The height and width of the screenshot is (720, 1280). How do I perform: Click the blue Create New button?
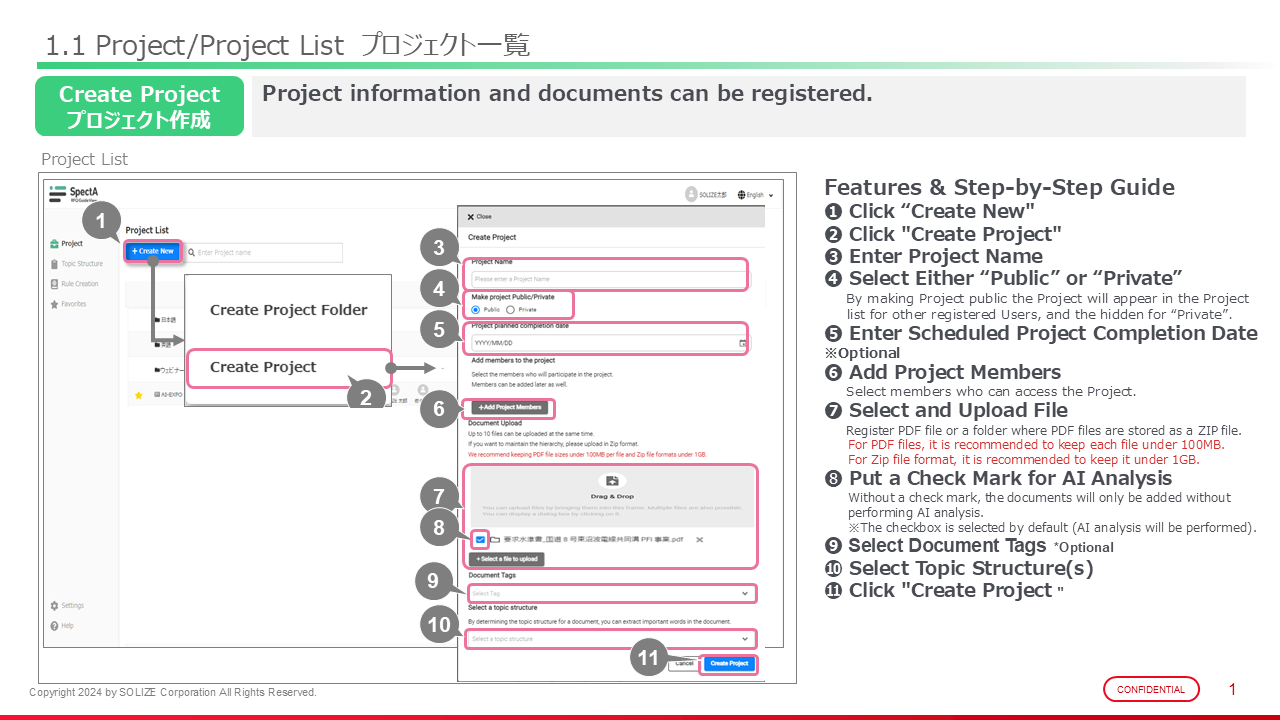coord(153,251)
